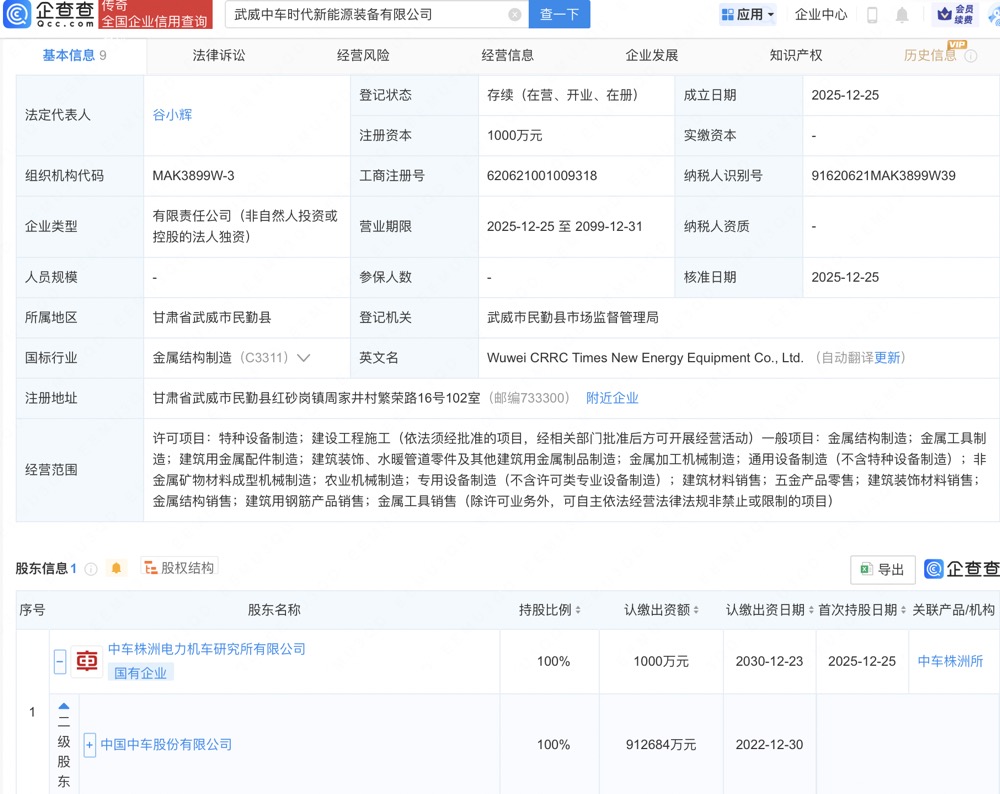Click the notification bell in the top bar

(901, 14)
